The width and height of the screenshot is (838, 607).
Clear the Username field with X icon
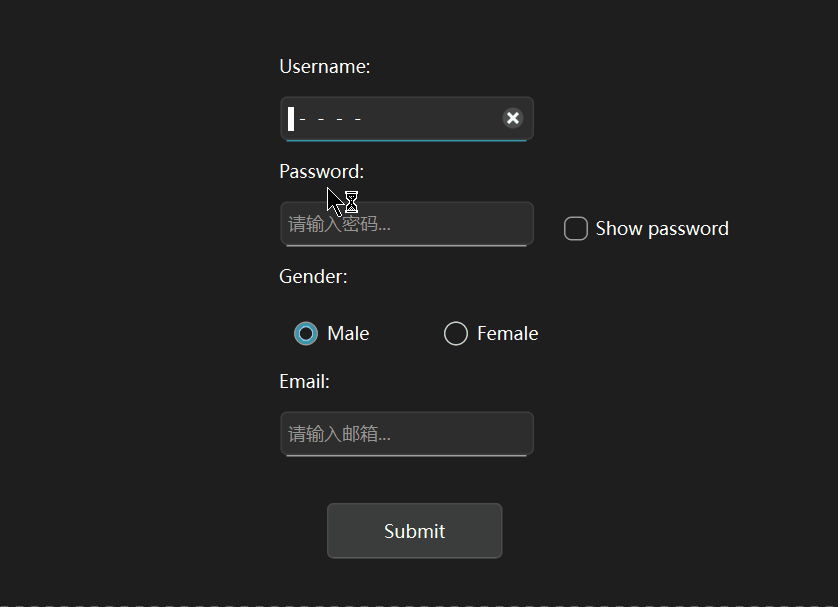512,119
